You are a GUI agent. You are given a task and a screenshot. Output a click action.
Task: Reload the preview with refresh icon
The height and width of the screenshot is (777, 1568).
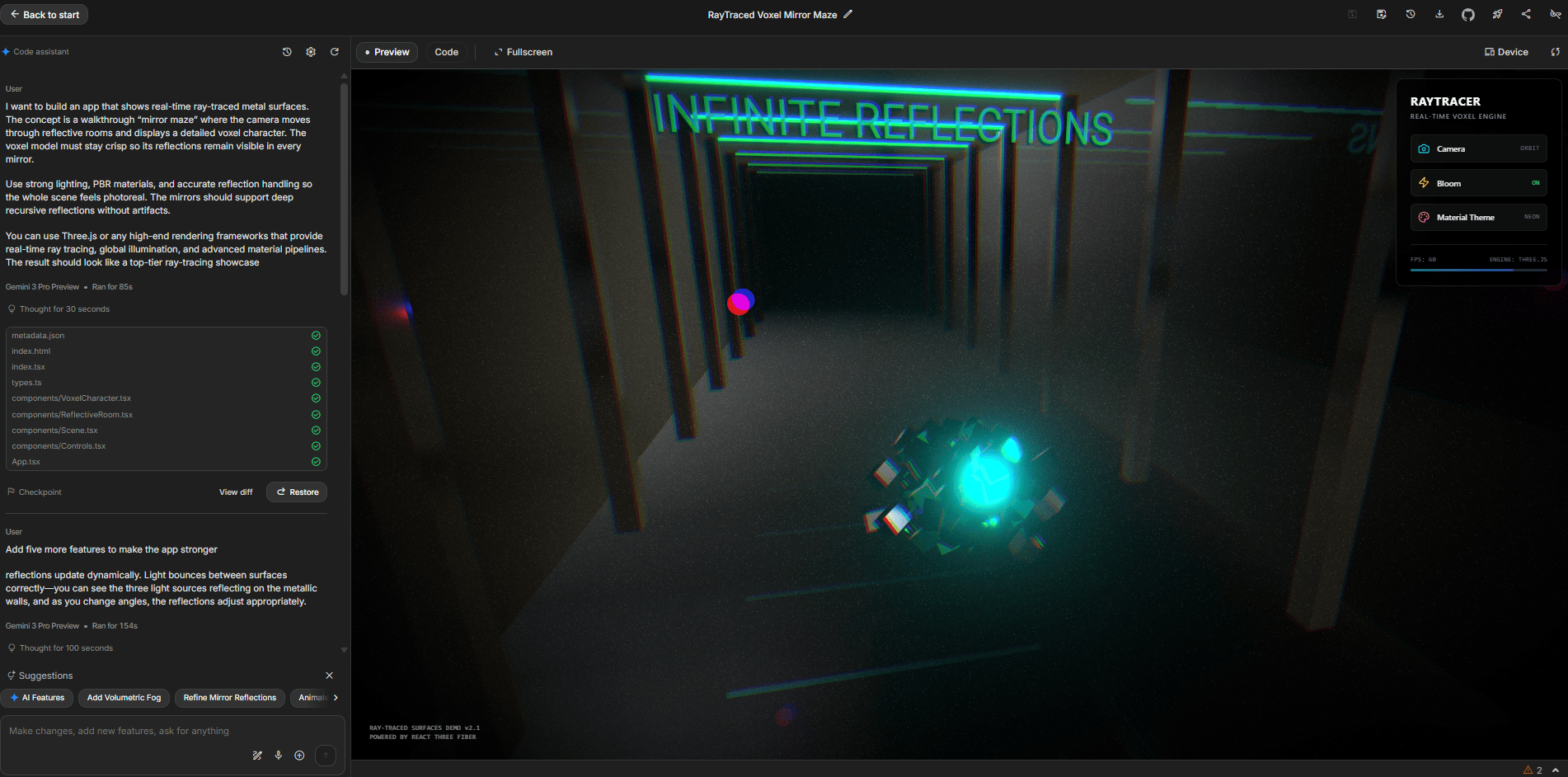click(1555, 52)
